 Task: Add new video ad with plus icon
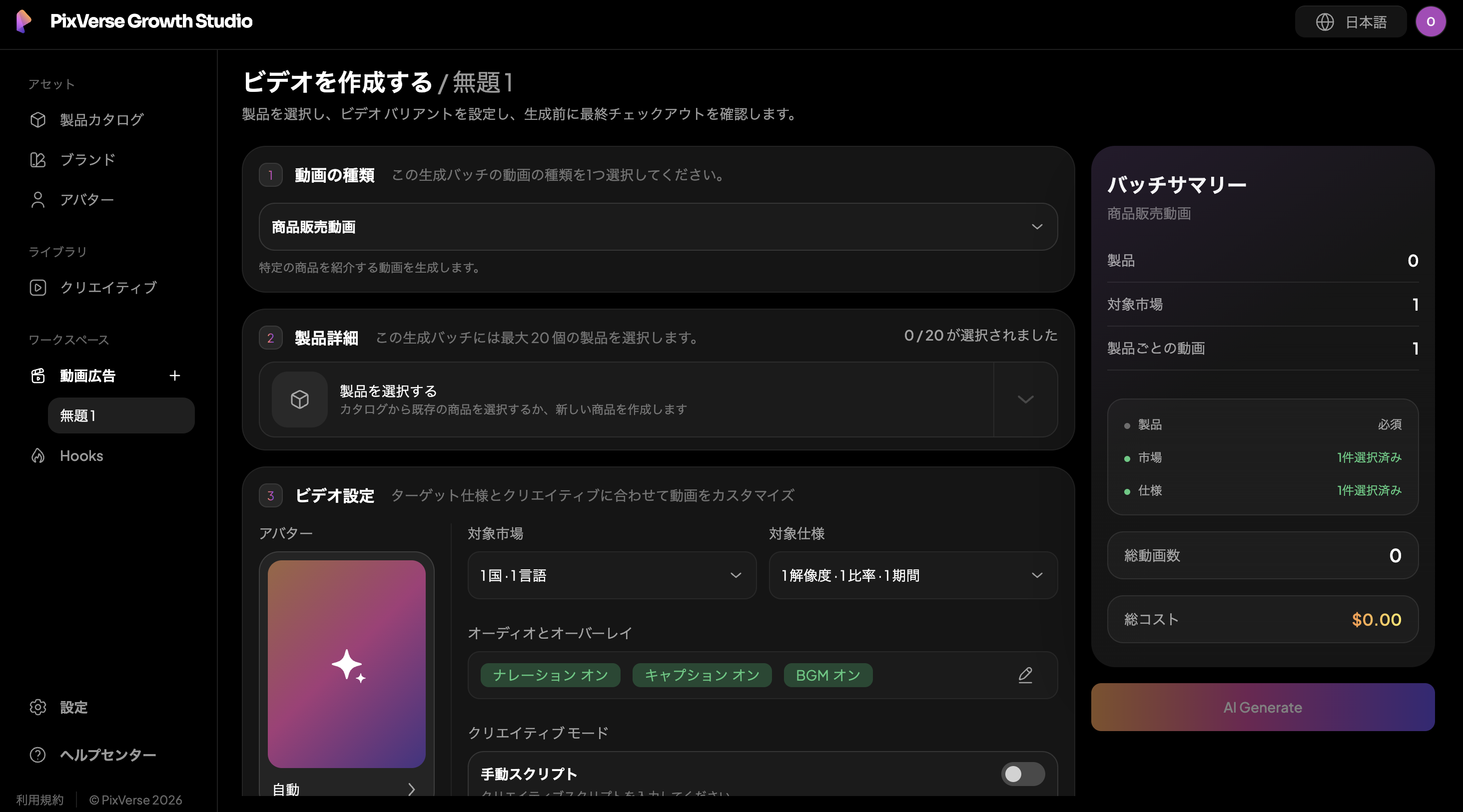[174, 376]
